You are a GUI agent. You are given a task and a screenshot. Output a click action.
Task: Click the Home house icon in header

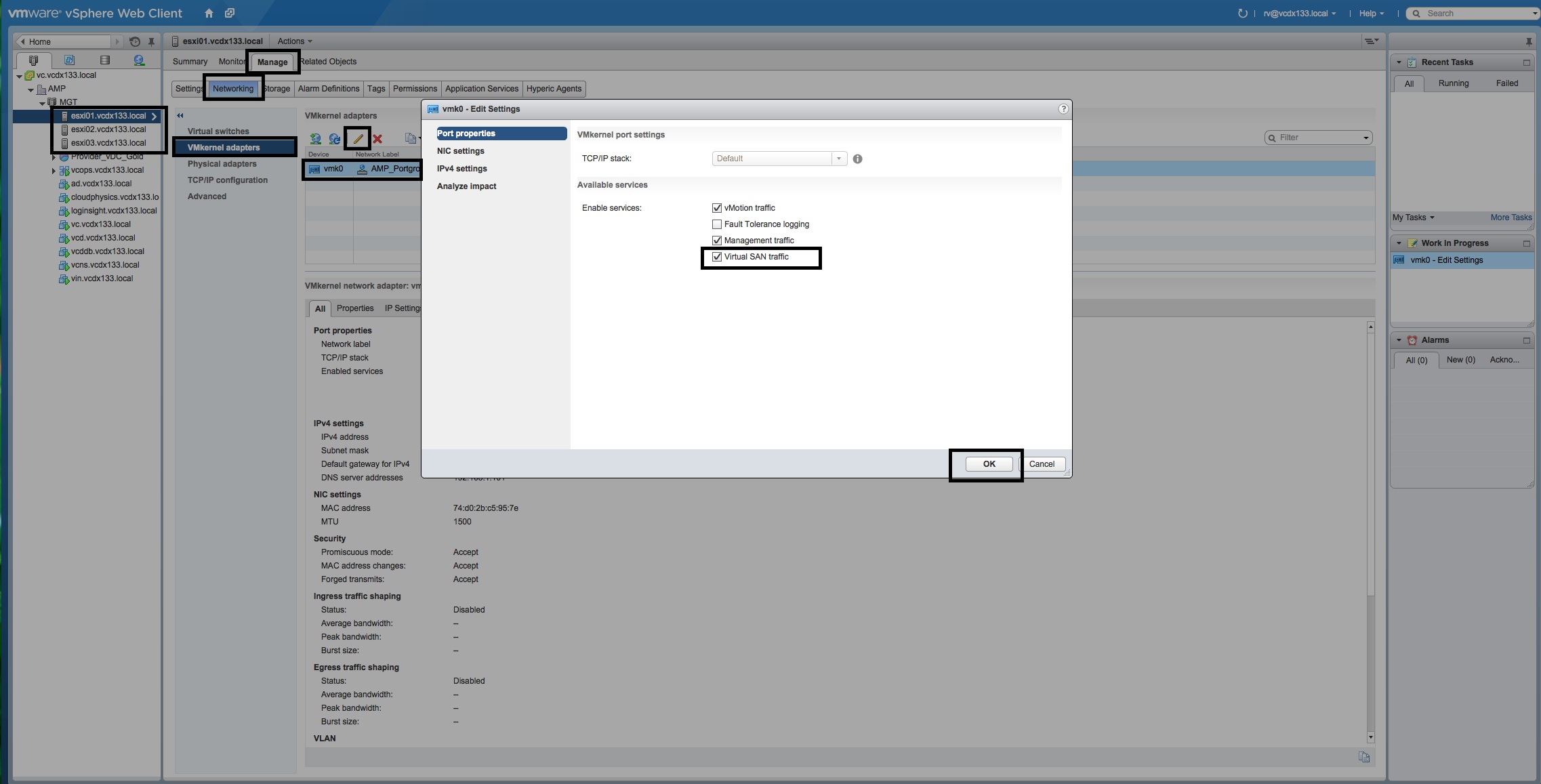tap(209, 13)
